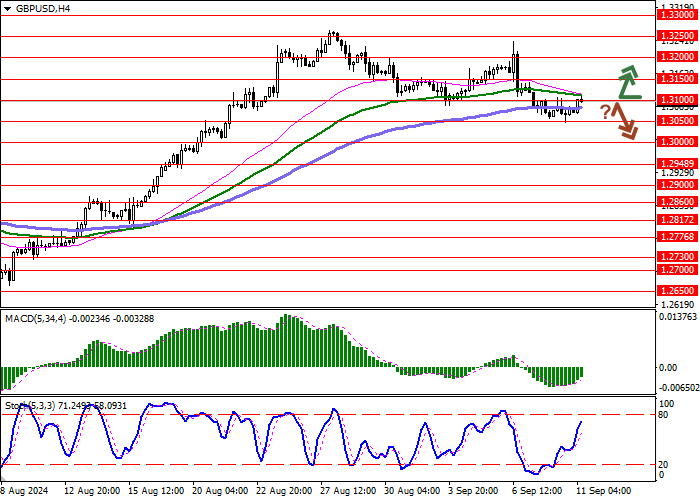The height and width of the screenshot is (500, 700).
Task: Select the 1.31500 price level label
Action: point(678,79)
